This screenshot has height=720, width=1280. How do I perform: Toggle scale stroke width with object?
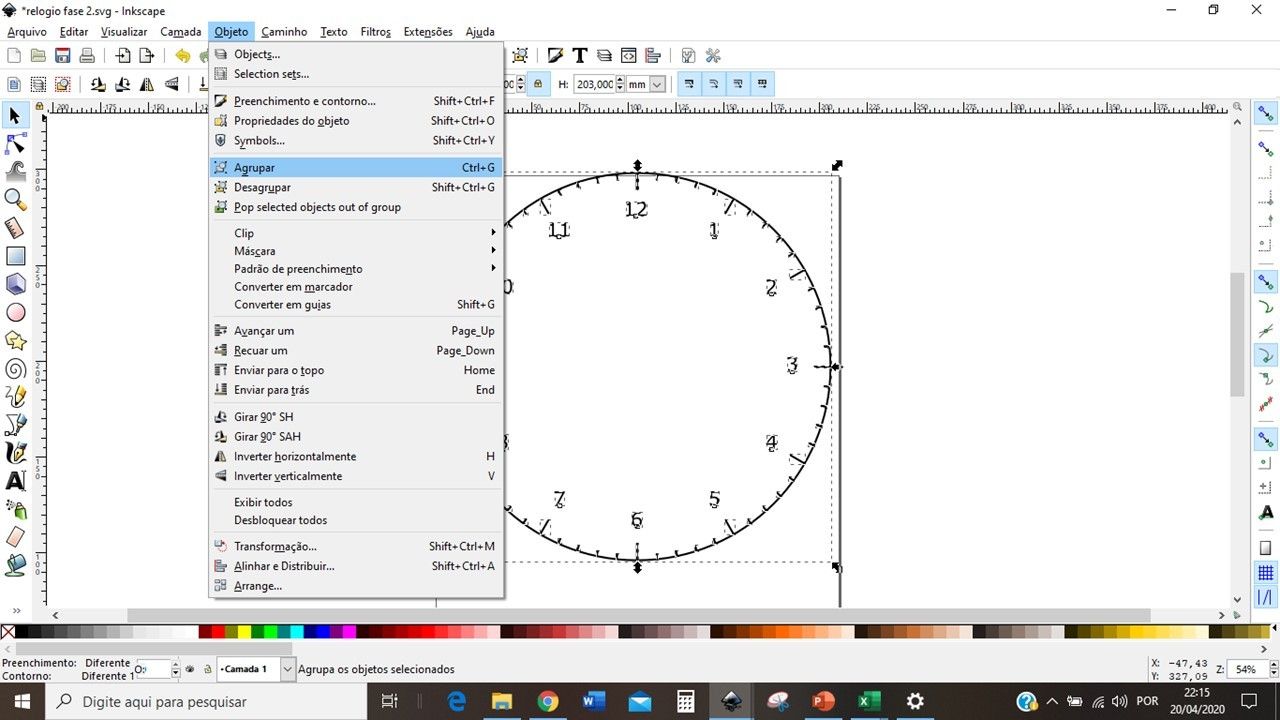[690, 85]
